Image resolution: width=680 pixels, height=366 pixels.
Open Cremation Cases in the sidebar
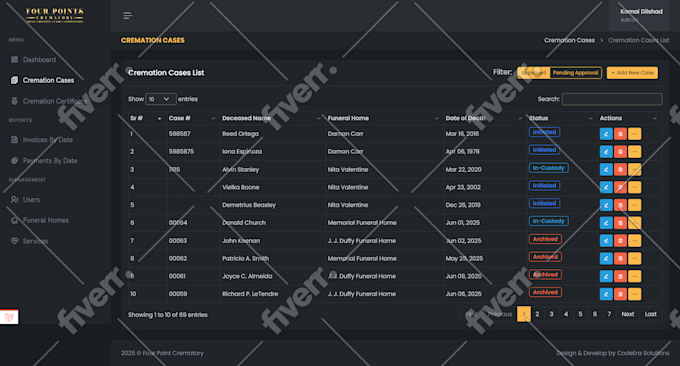[48, 80]
